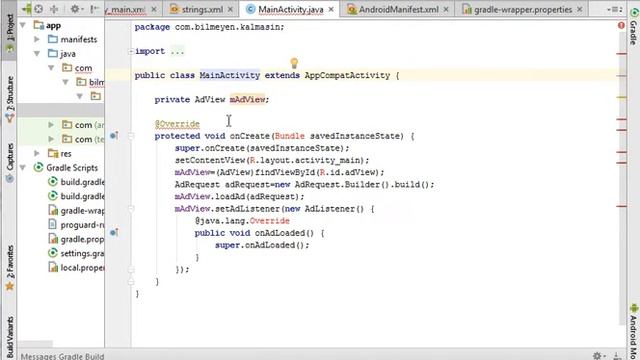
Task: Click the Messages Gradle Build panel title
Action: 62,356
